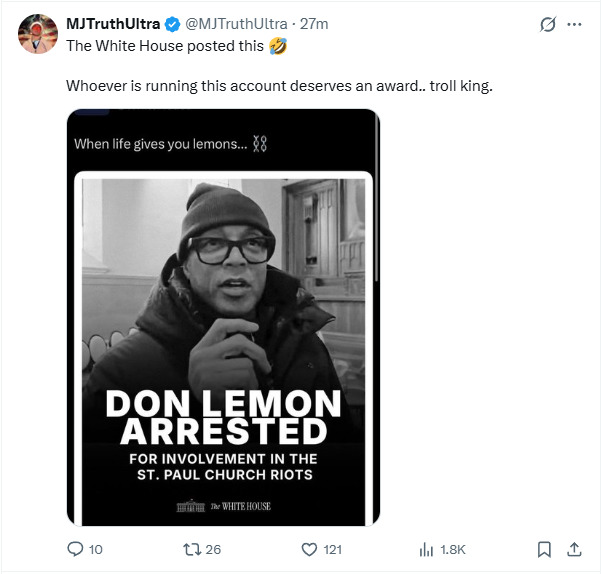The image size is (601, 574).
Task: Click the reply comment icon
Action: click(x=75, y=549)
